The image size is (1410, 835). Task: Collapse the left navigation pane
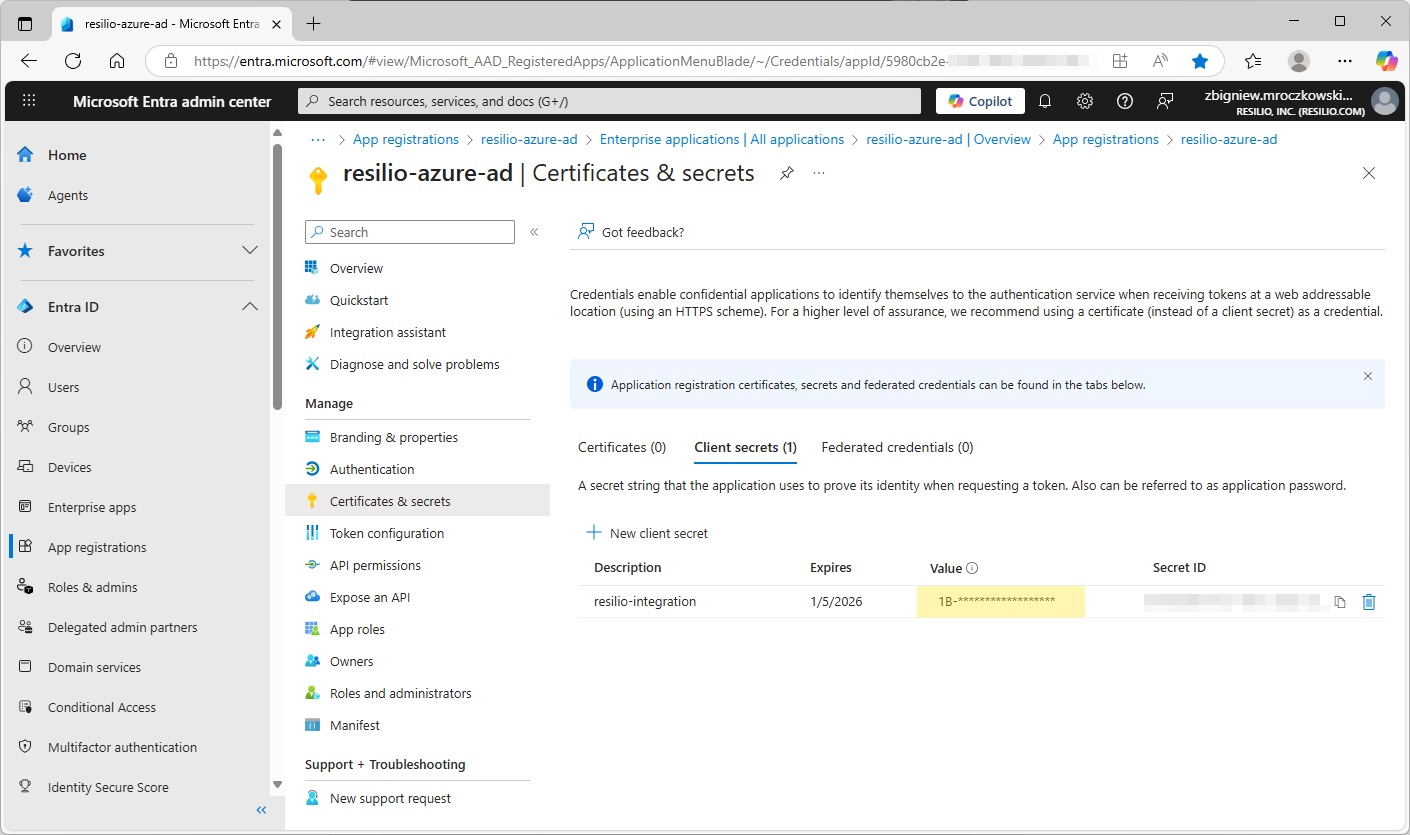(x=261, y=810)
